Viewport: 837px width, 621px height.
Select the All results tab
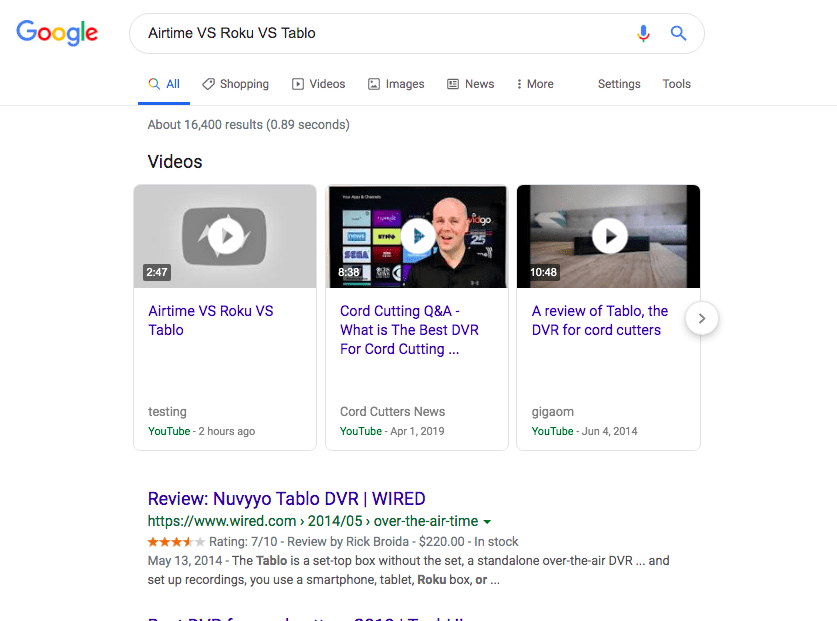tap(164, 84)
